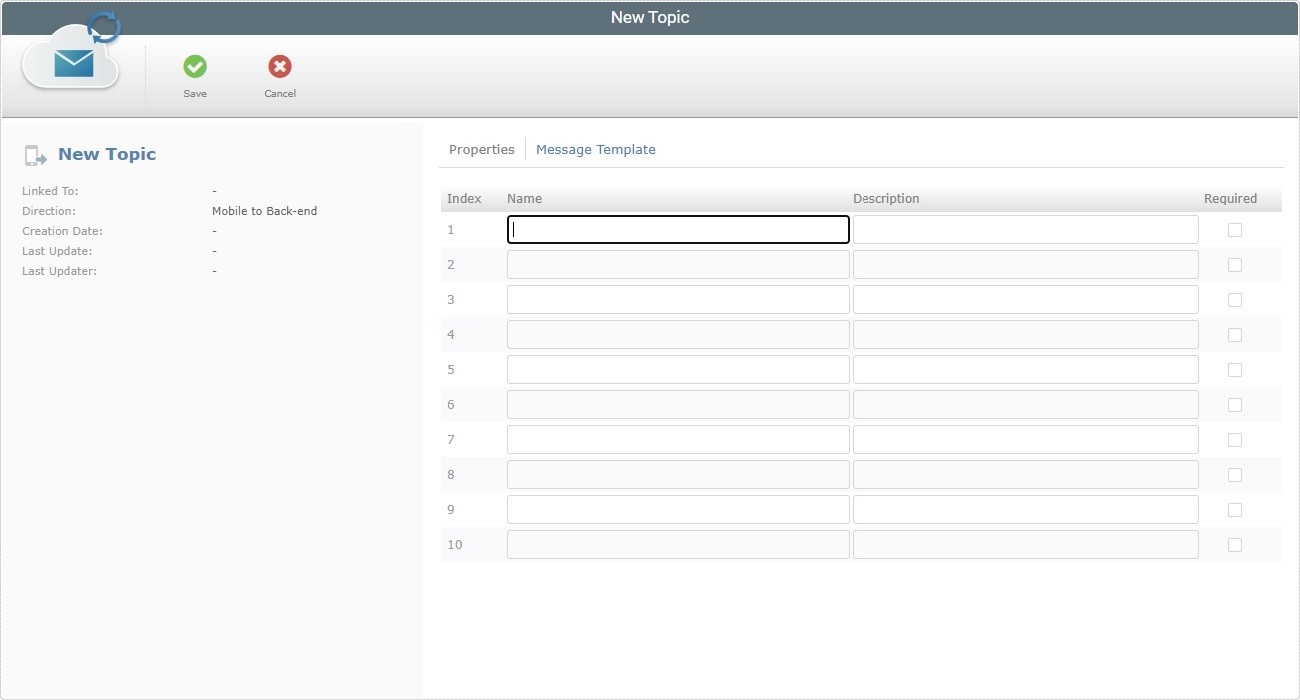The width and height of the screenshot is (1300, 700).
Task: Toggle Required for index 3
Action: coord(1234,299)
